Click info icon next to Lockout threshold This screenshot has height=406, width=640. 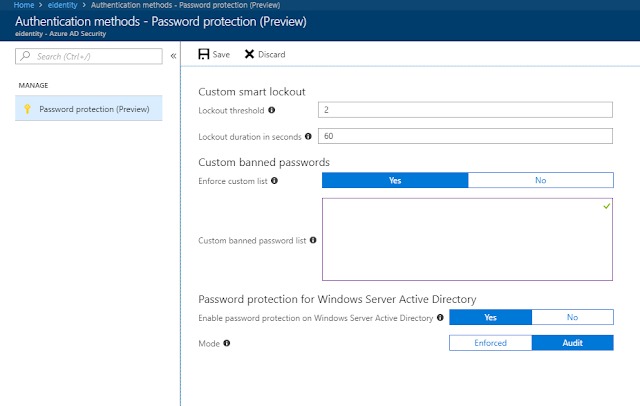click(271, 110)
